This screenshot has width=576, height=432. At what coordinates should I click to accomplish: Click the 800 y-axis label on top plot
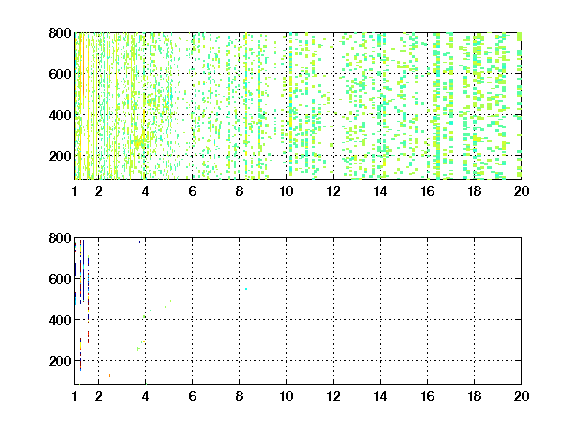pyautogui.click(x=60, y=33)
